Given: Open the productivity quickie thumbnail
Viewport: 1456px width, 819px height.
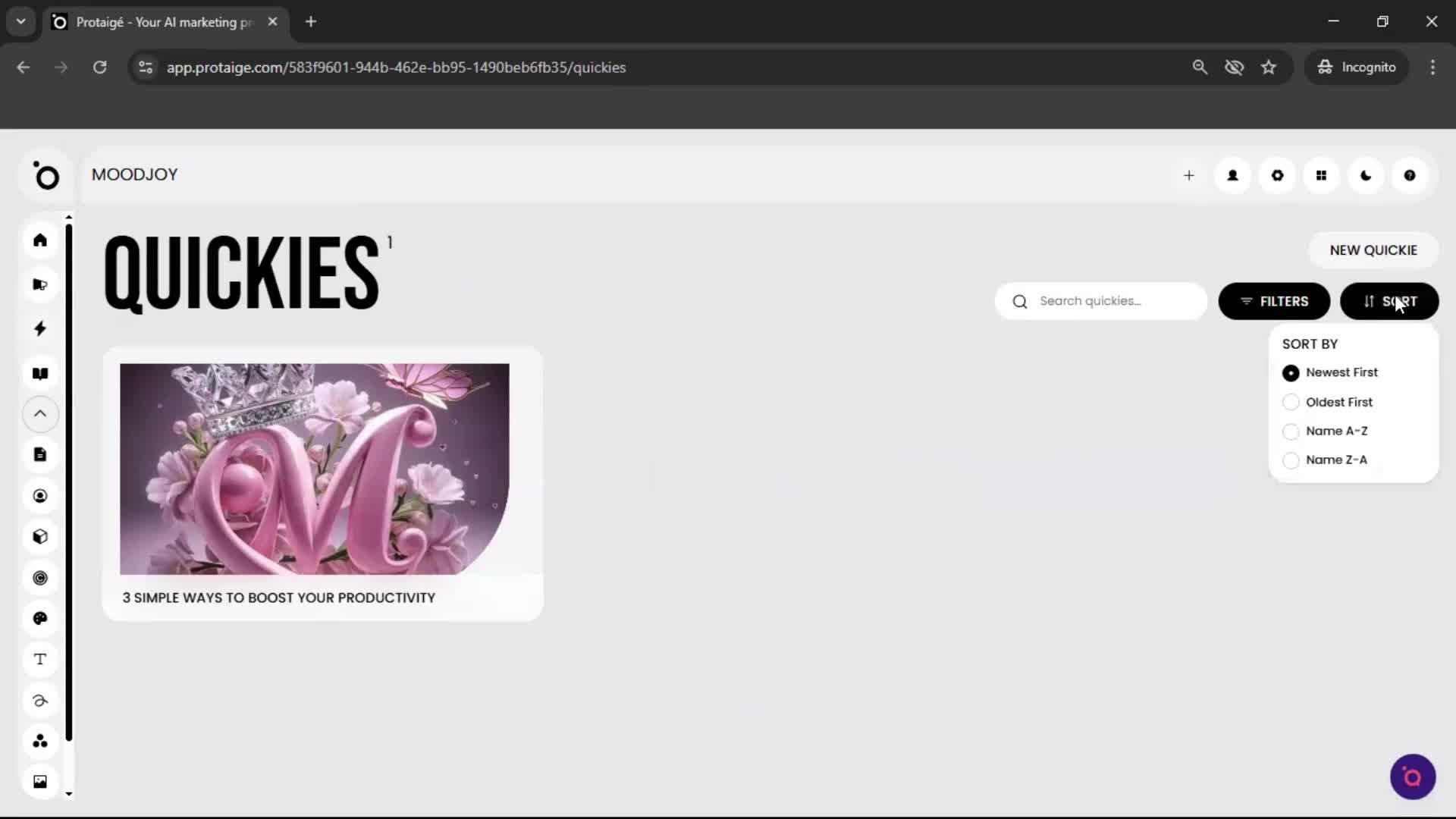Looking at the screenshot, I should click(314, 468).
